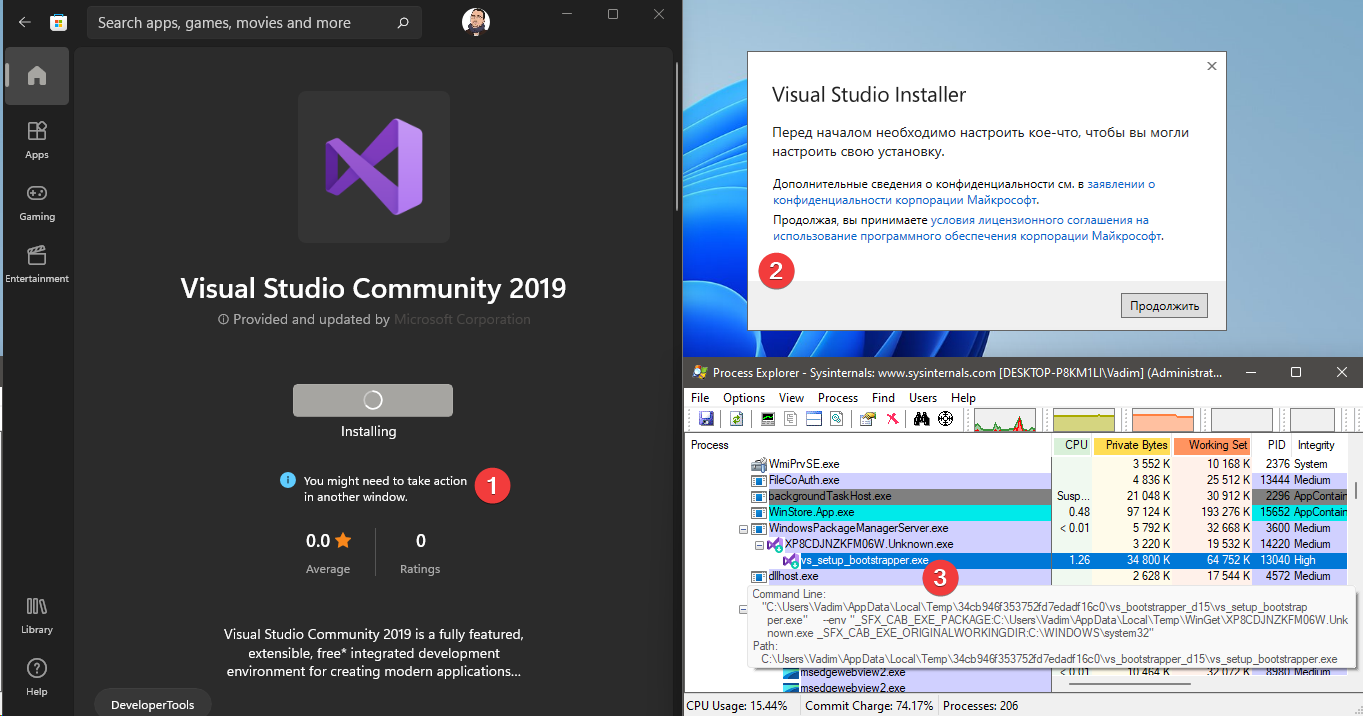The width and height of the screenshot is (1363, 716).
Task: Open the Find menu
Action: pos(883,397)
